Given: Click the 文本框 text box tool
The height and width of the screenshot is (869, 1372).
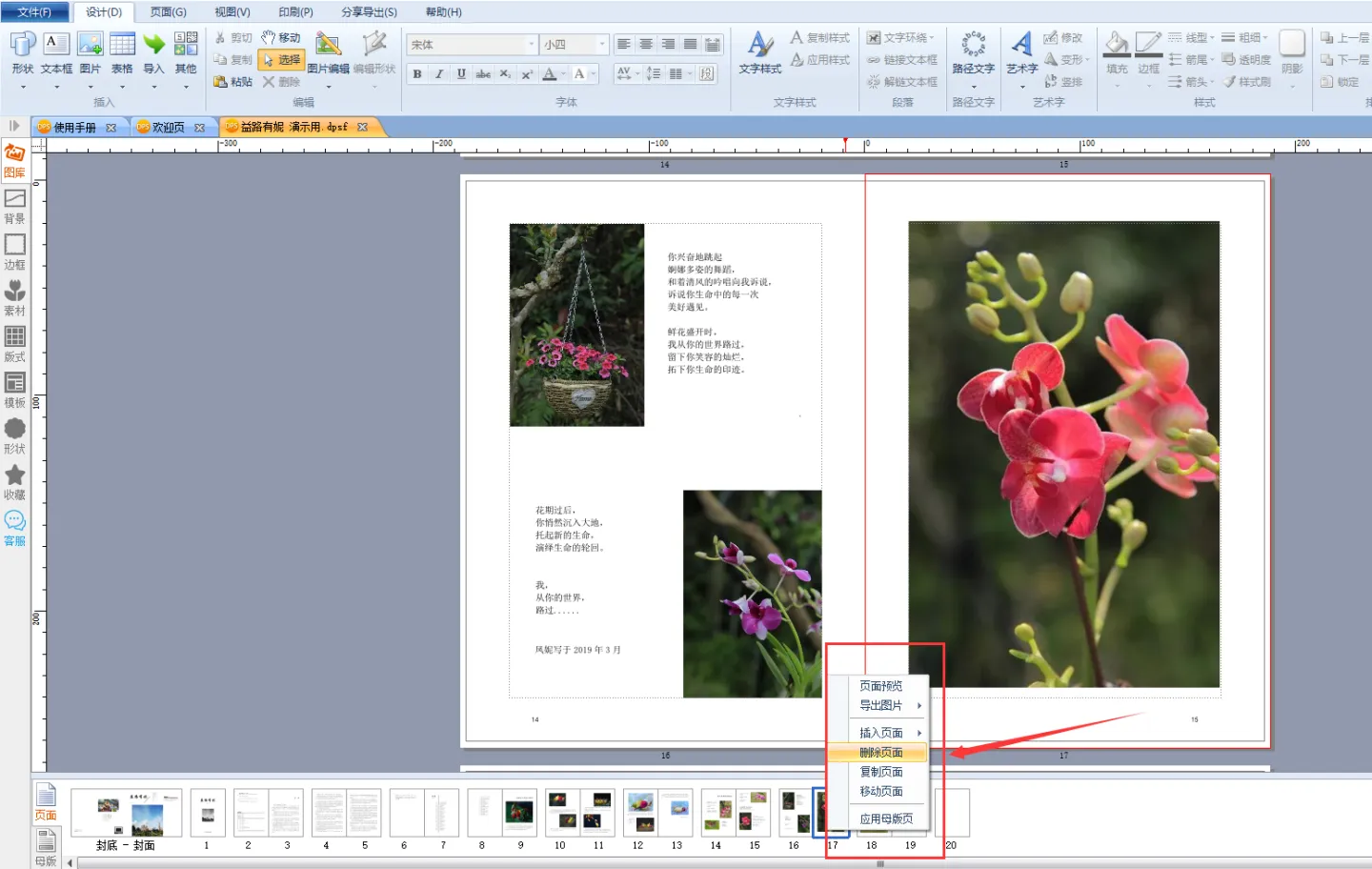Looking at the screenshot, I should (56, 53).
